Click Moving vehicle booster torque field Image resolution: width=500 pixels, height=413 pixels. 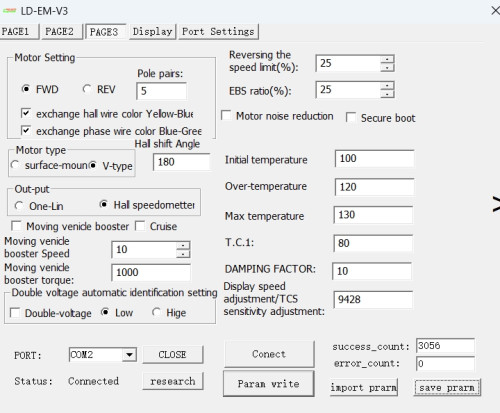tap(151, 272)
